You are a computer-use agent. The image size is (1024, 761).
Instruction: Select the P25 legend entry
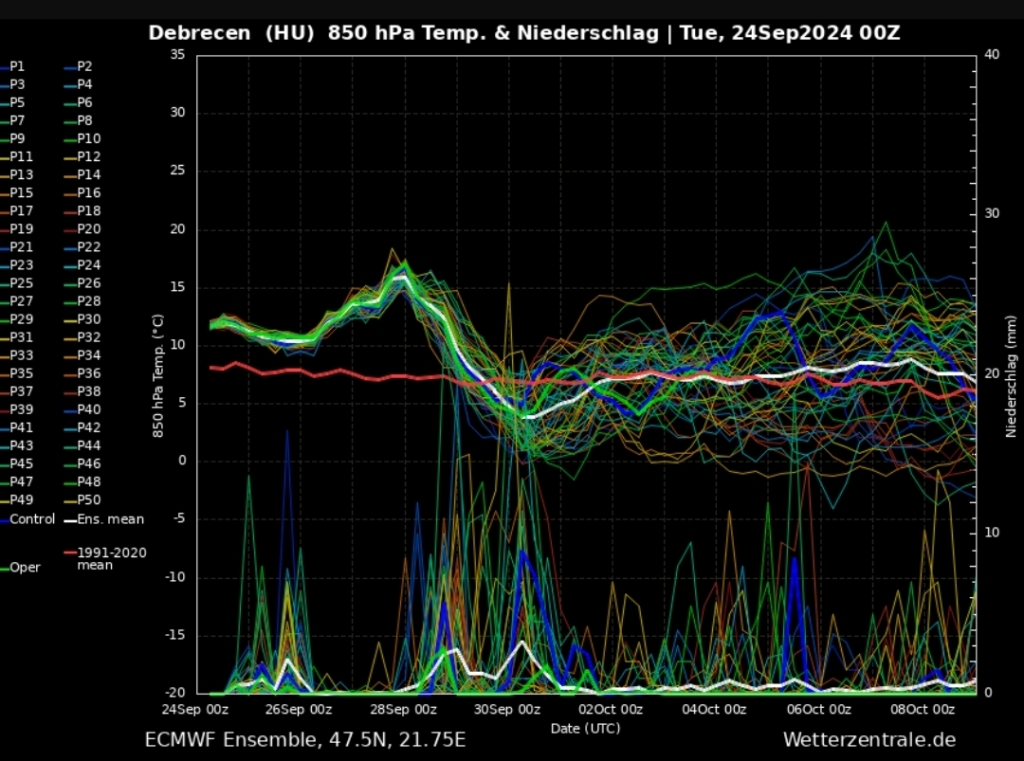pyautogui.click(x=21, y=283)
